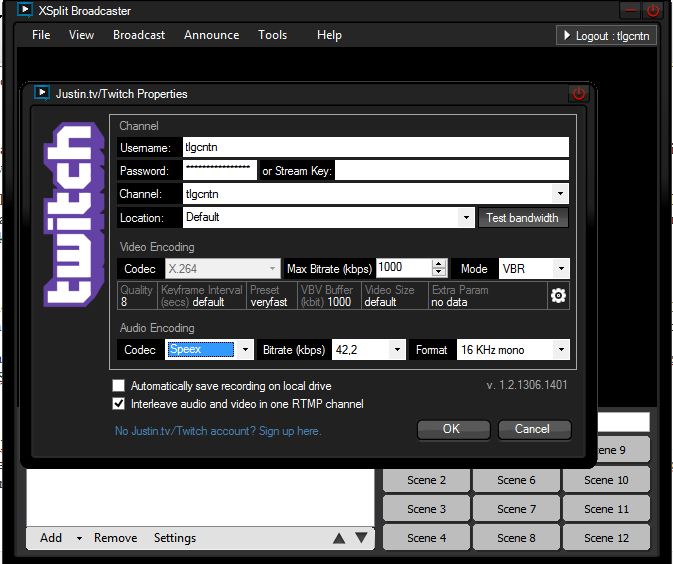
Task: Click the red power icon in Twitch Properties
Action: [578, 93]
